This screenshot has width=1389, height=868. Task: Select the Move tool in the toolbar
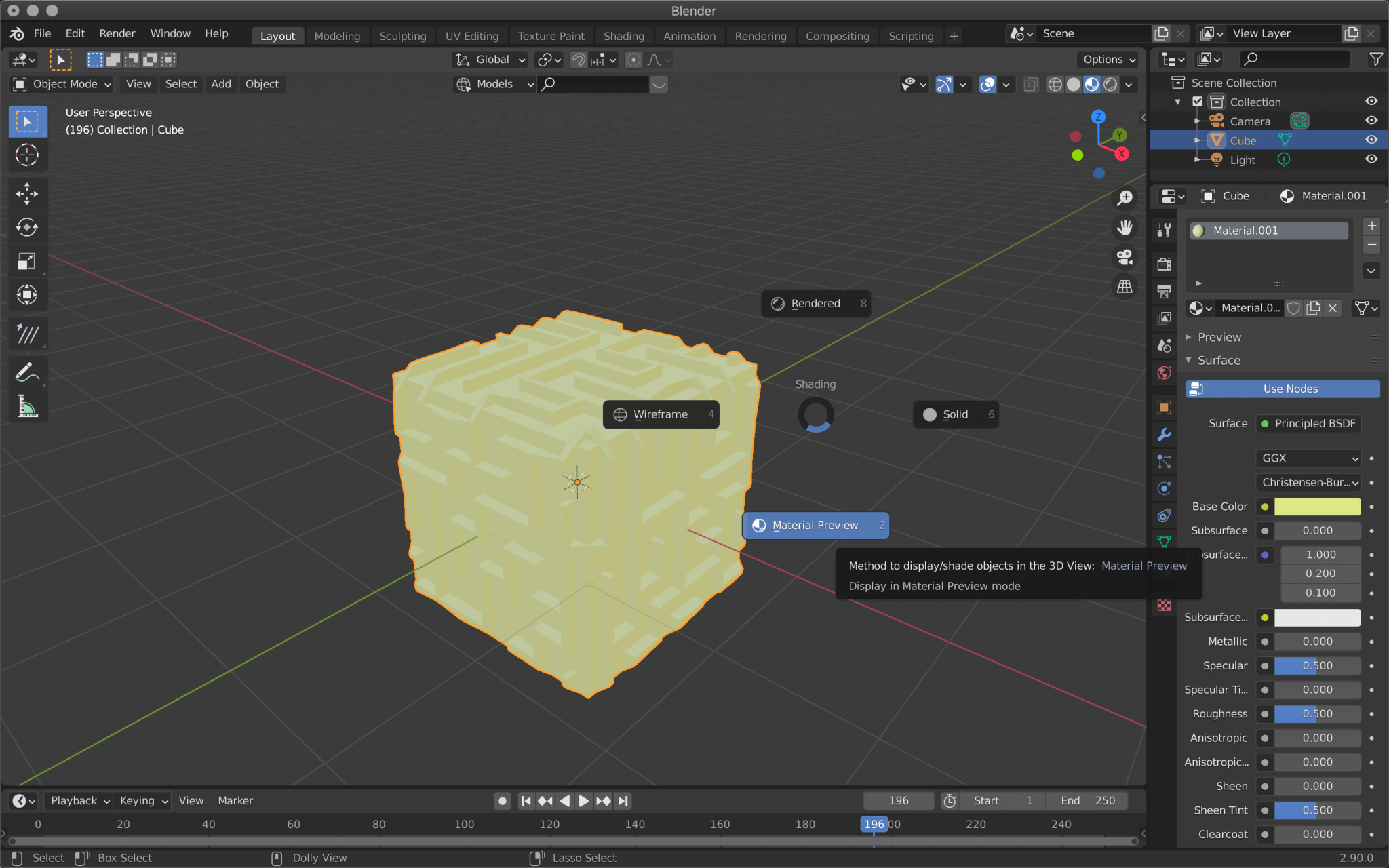click(x=27, y=194)
